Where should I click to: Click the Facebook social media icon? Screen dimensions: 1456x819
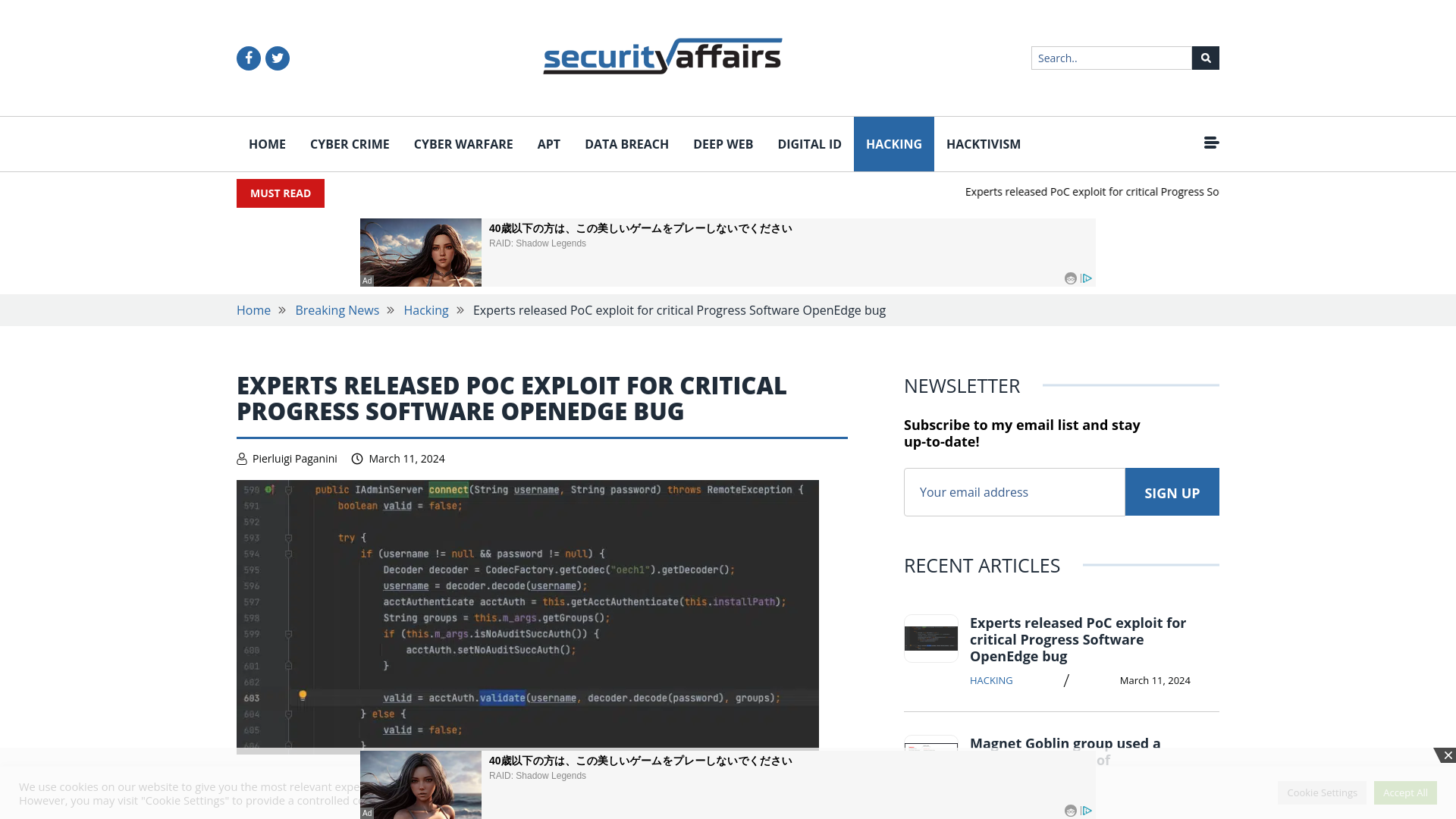tap(248, 58)
